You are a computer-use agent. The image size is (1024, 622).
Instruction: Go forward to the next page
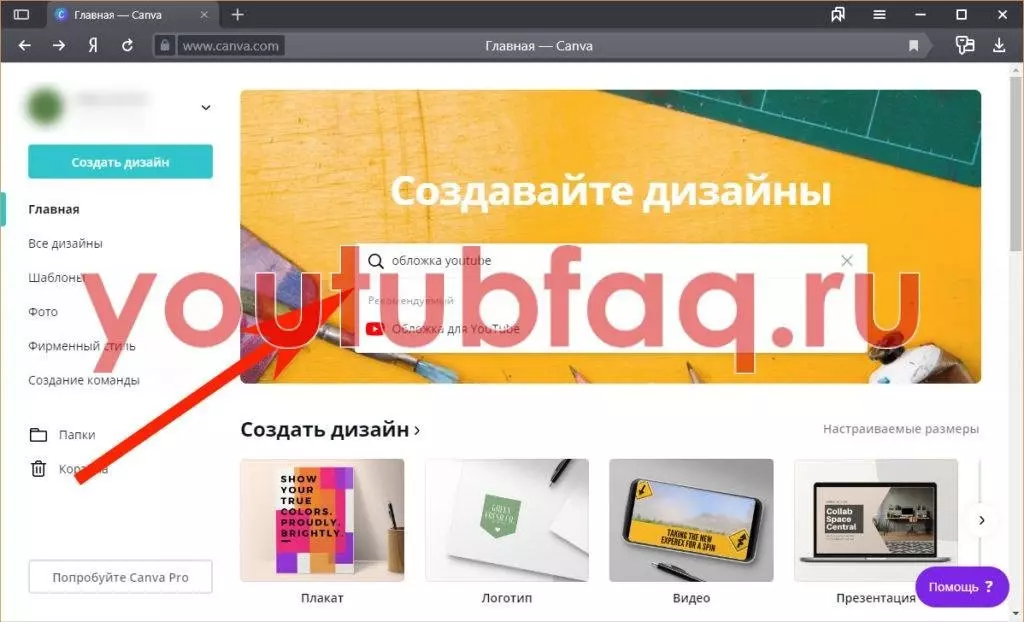click(59, 45)
